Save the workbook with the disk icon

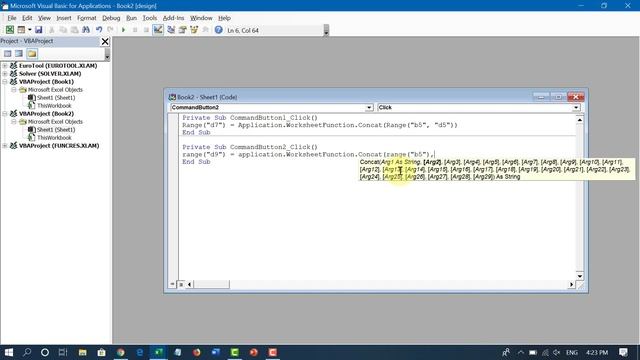[x=38, y=30]
